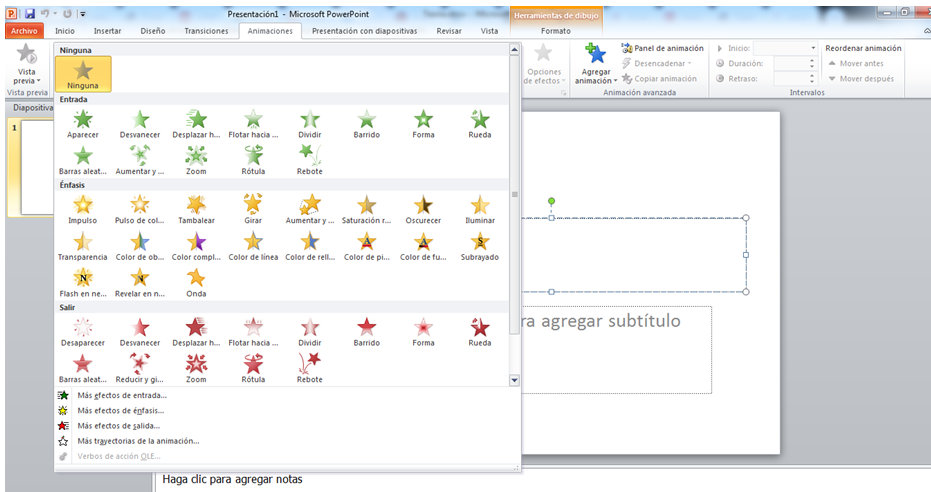
Task: Click Mover antes button
Action: (x=856, y=64)
